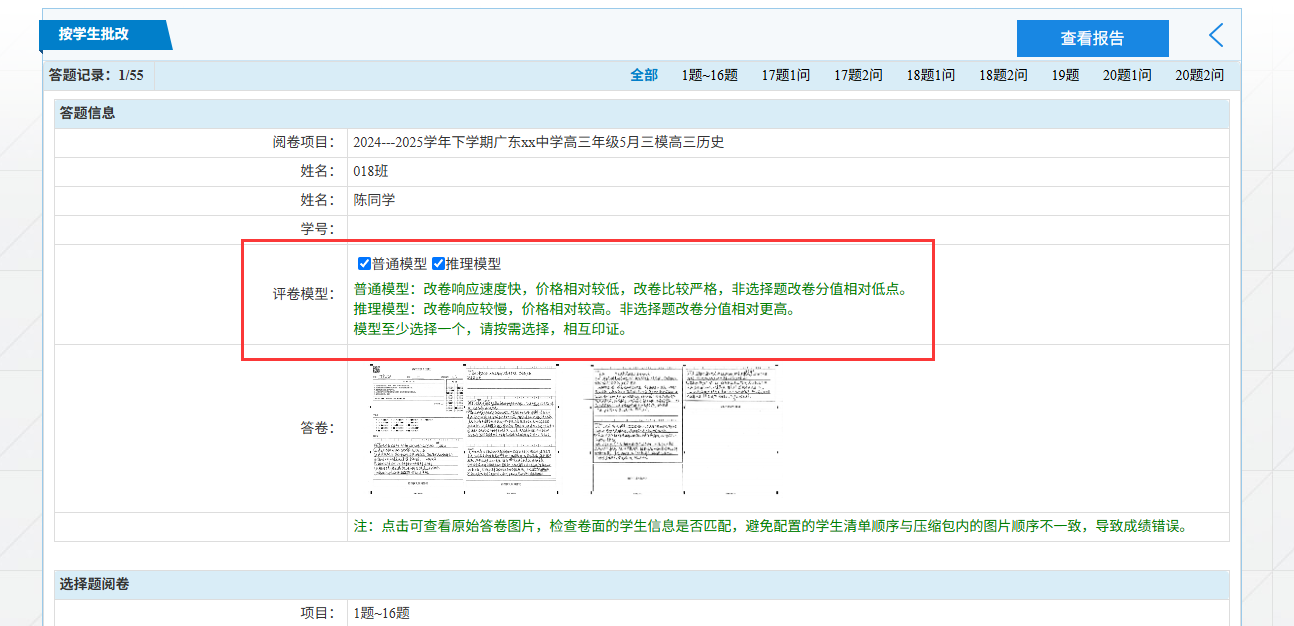1294x626 pixels.
Task: Toggle the 推理模型 checkbox
Action: click(438, 264)
